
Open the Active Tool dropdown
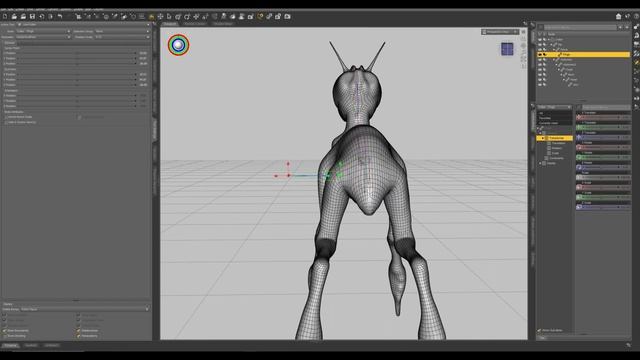pyautogui.click(x=84, y=24)
